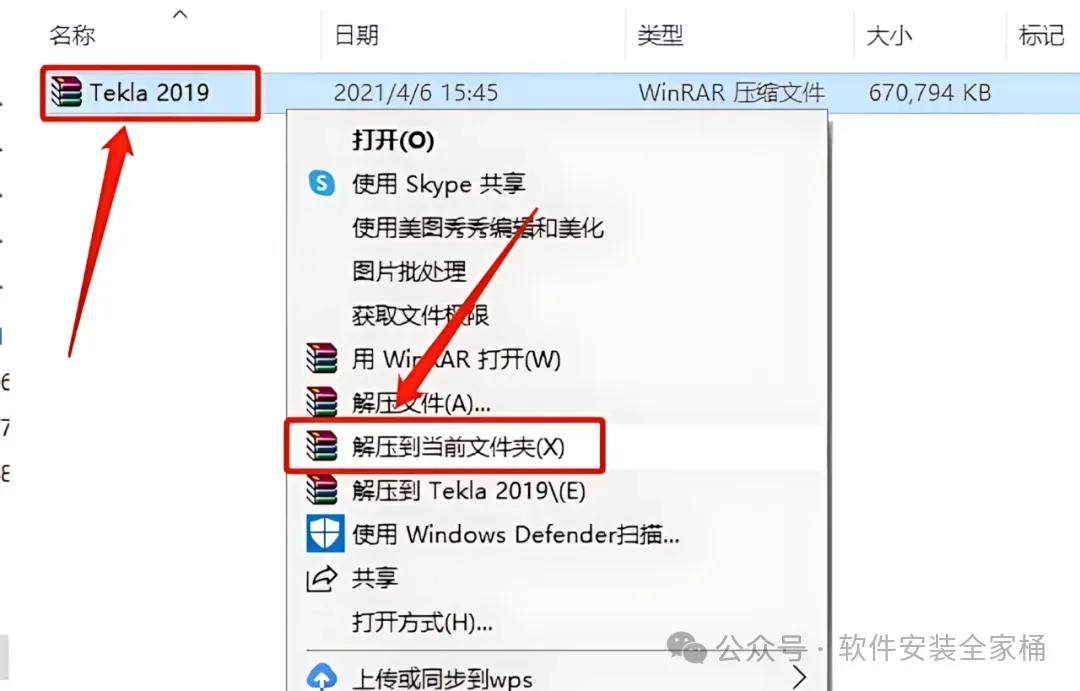This screenshot has height=691, width=1080.
Task: Choose 使用美图秀秀编辑和美化 menu entry
Action: coord(477,227)
